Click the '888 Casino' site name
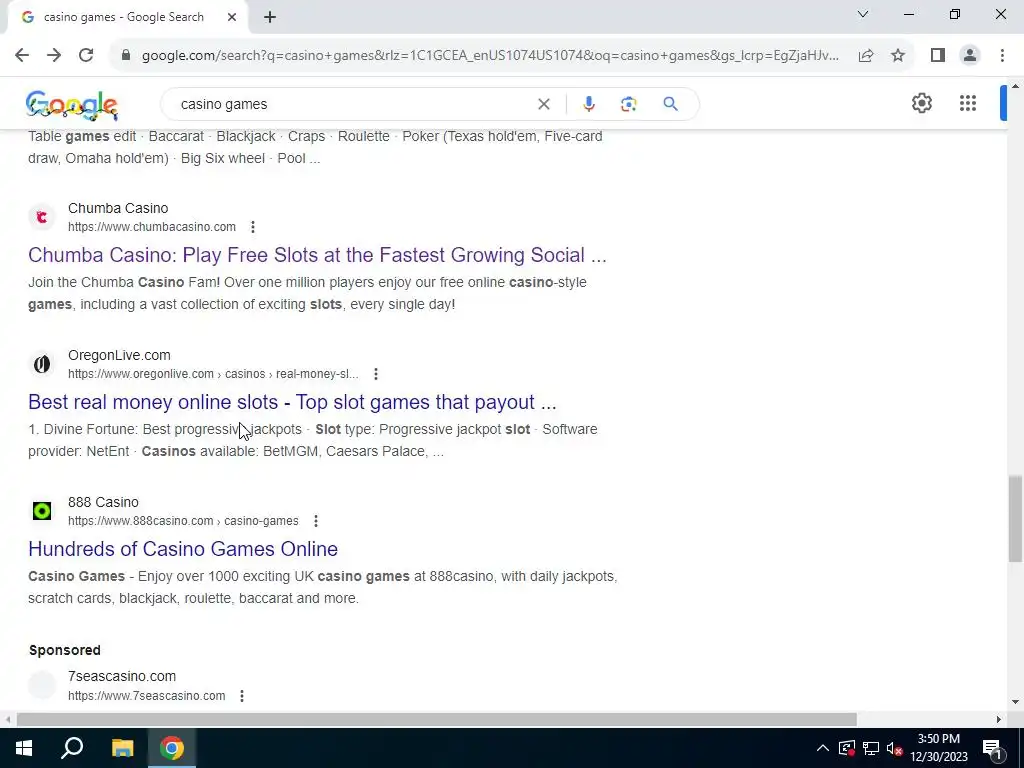 click(103, 502)
